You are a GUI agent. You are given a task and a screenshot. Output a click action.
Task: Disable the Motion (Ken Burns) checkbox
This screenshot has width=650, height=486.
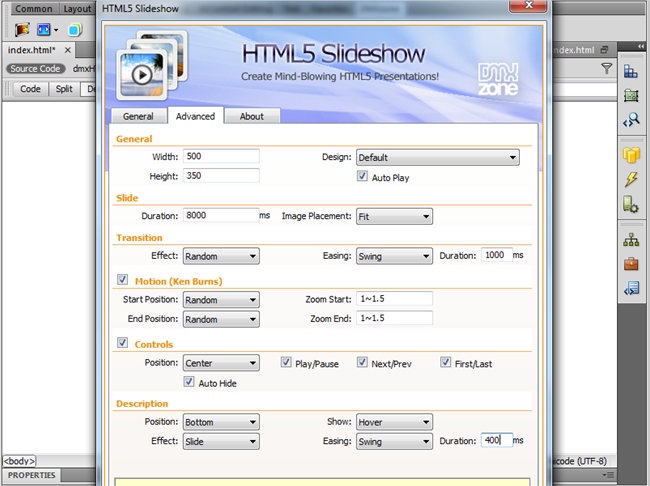click(x=122, y=279)
